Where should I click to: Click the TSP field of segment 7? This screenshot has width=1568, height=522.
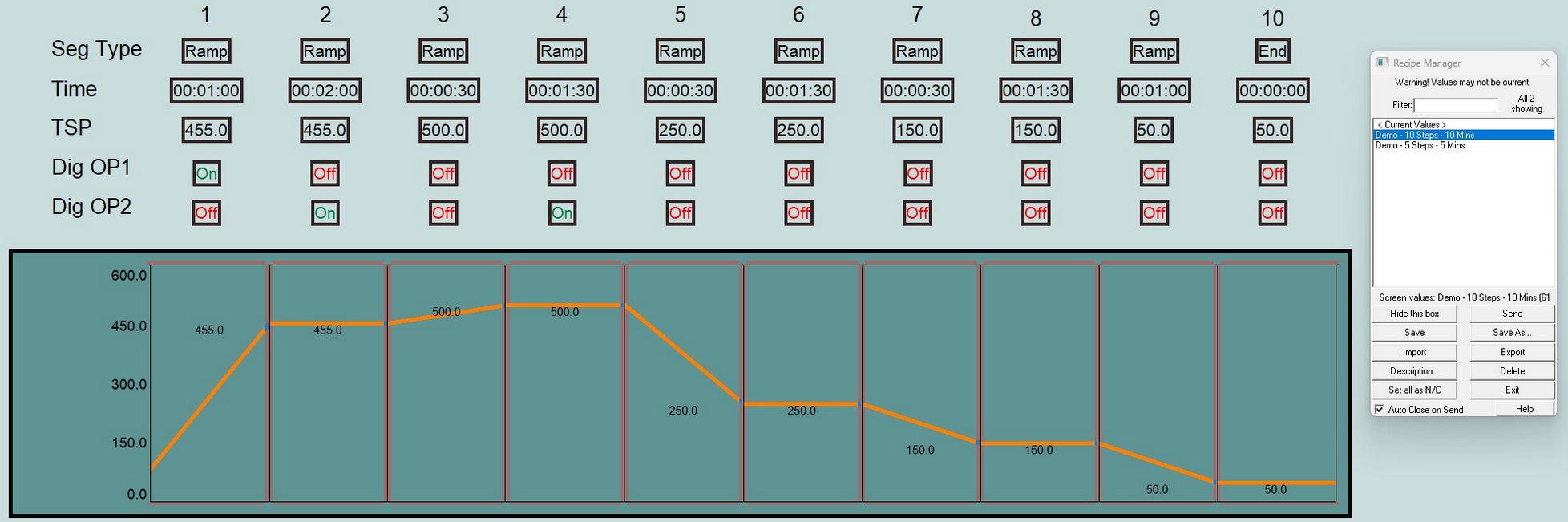pyautogui.click(x=918, y=130)
